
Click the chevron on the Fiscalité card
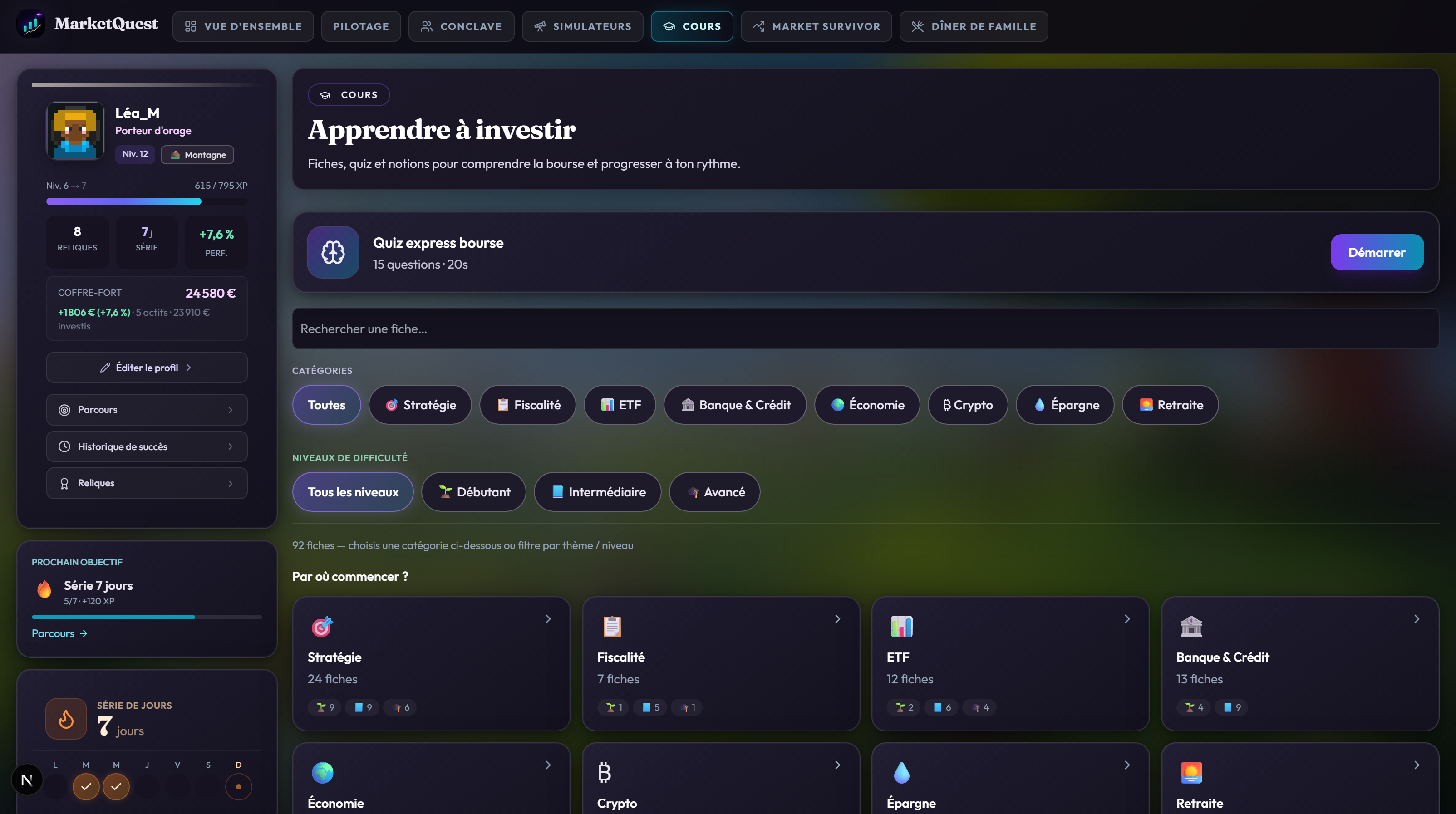837,619
